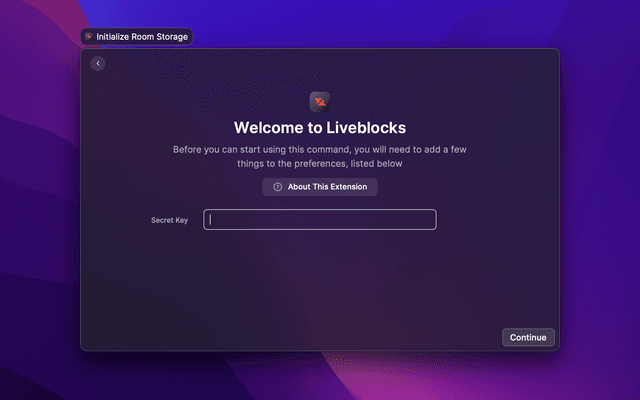Image resolution: width=640 pixels, height=400 pixels.
Task: Click the empty panel area left of the Continue button
Action: point(400,337)
